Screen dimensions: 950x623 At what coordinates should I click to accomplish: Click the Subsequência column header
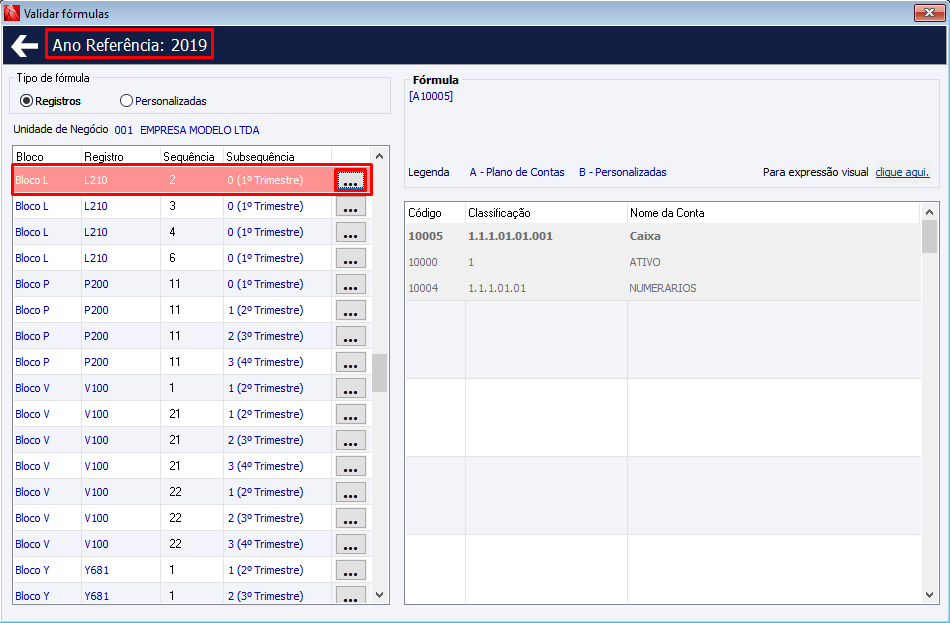[277, 156]
